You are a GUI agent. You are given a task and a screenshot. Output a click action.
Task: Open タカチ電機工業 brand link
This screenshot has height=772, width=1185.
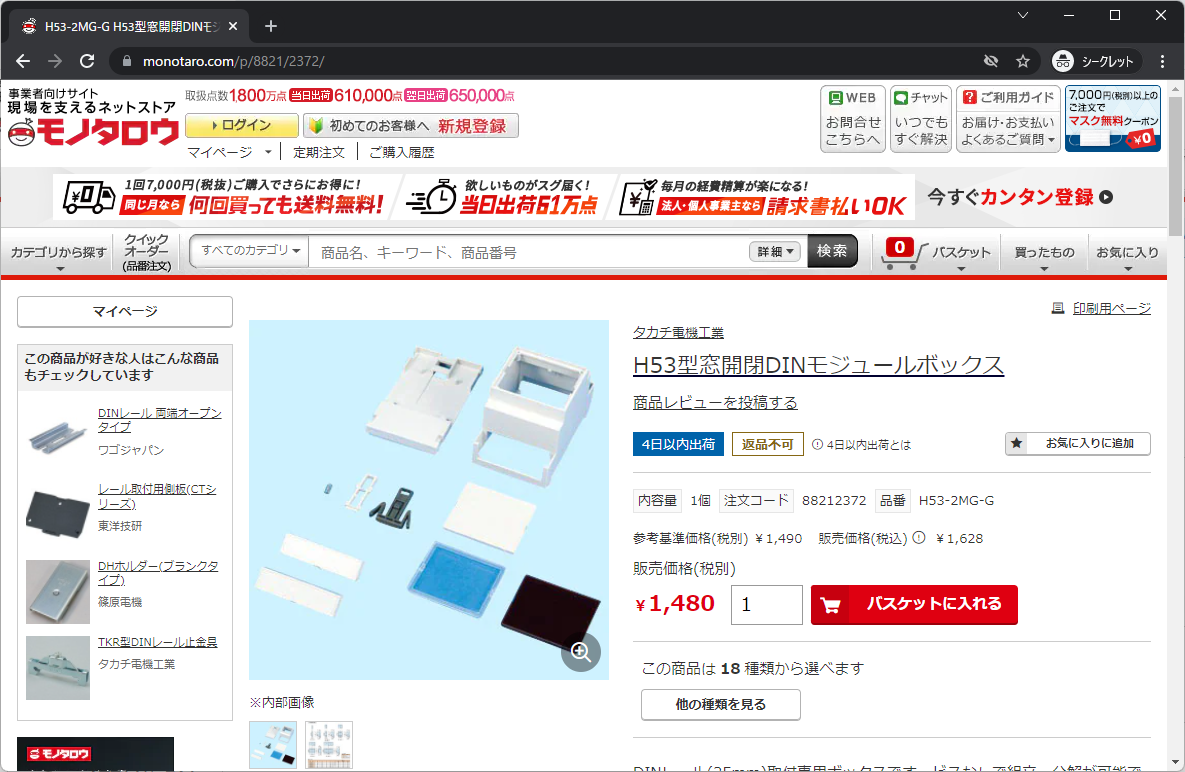click(x=678, y=332)
